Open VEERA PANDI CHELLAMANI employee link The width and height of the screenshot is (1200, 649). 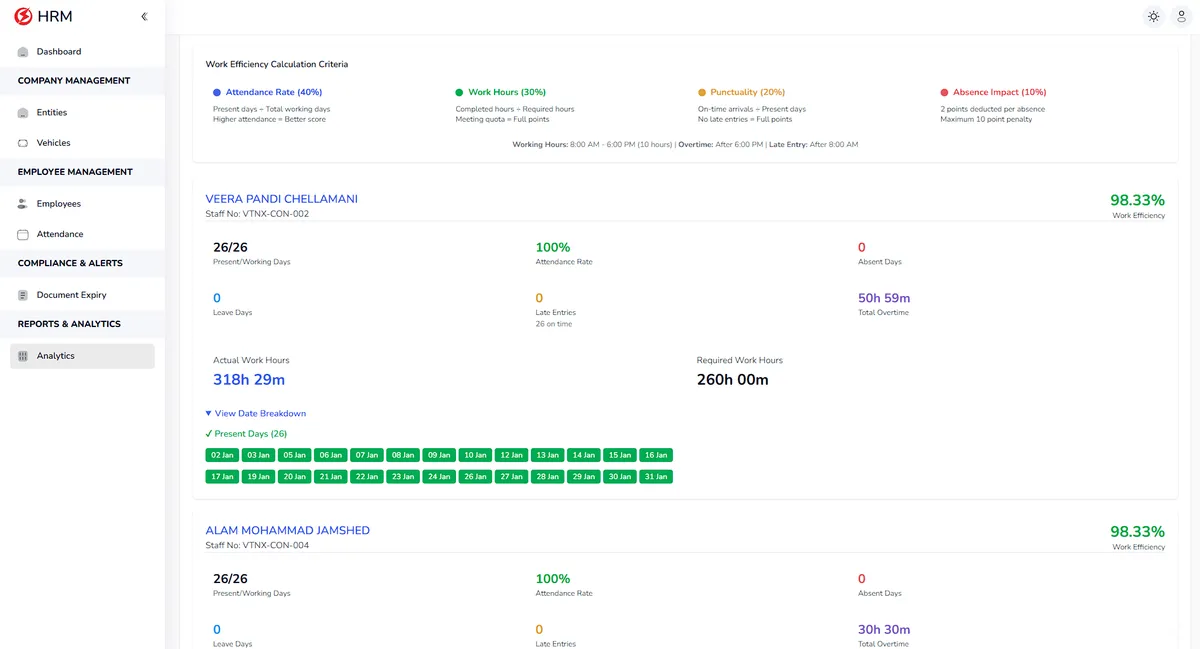[281, 199]
